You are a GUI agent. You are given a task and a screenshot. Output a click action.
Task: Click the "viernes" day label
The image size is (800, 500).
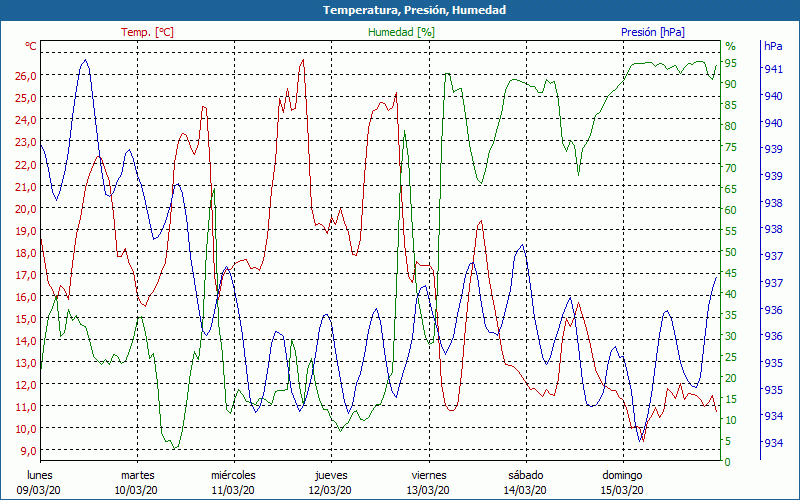coord(429,476)
